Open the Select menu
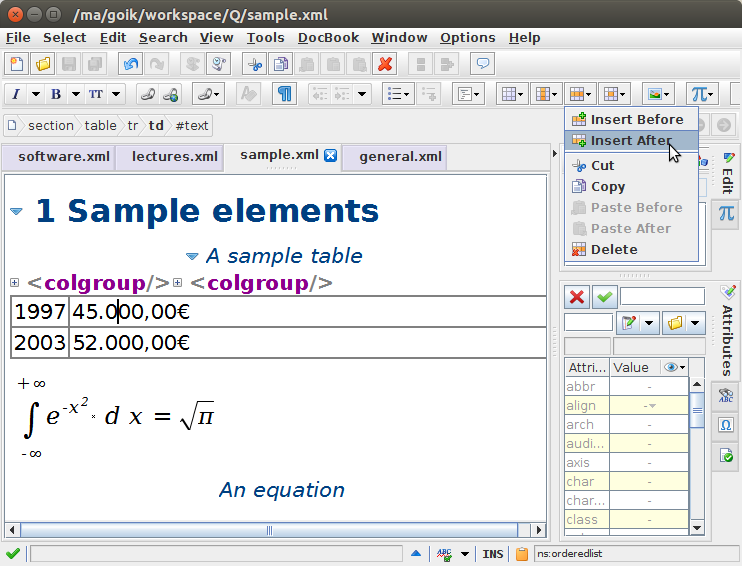 click(64, 37)
